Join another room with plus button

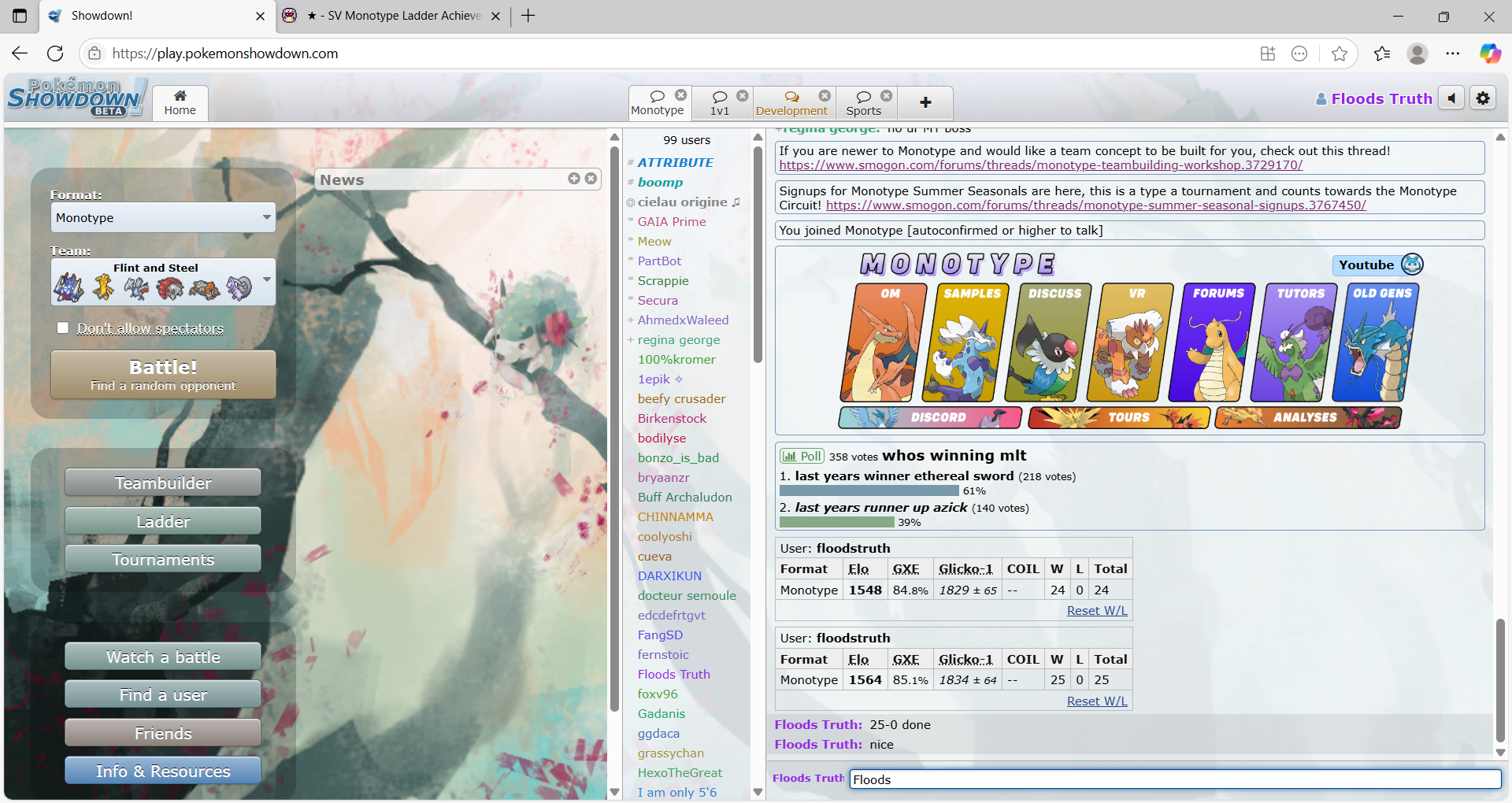coord(926,102)
